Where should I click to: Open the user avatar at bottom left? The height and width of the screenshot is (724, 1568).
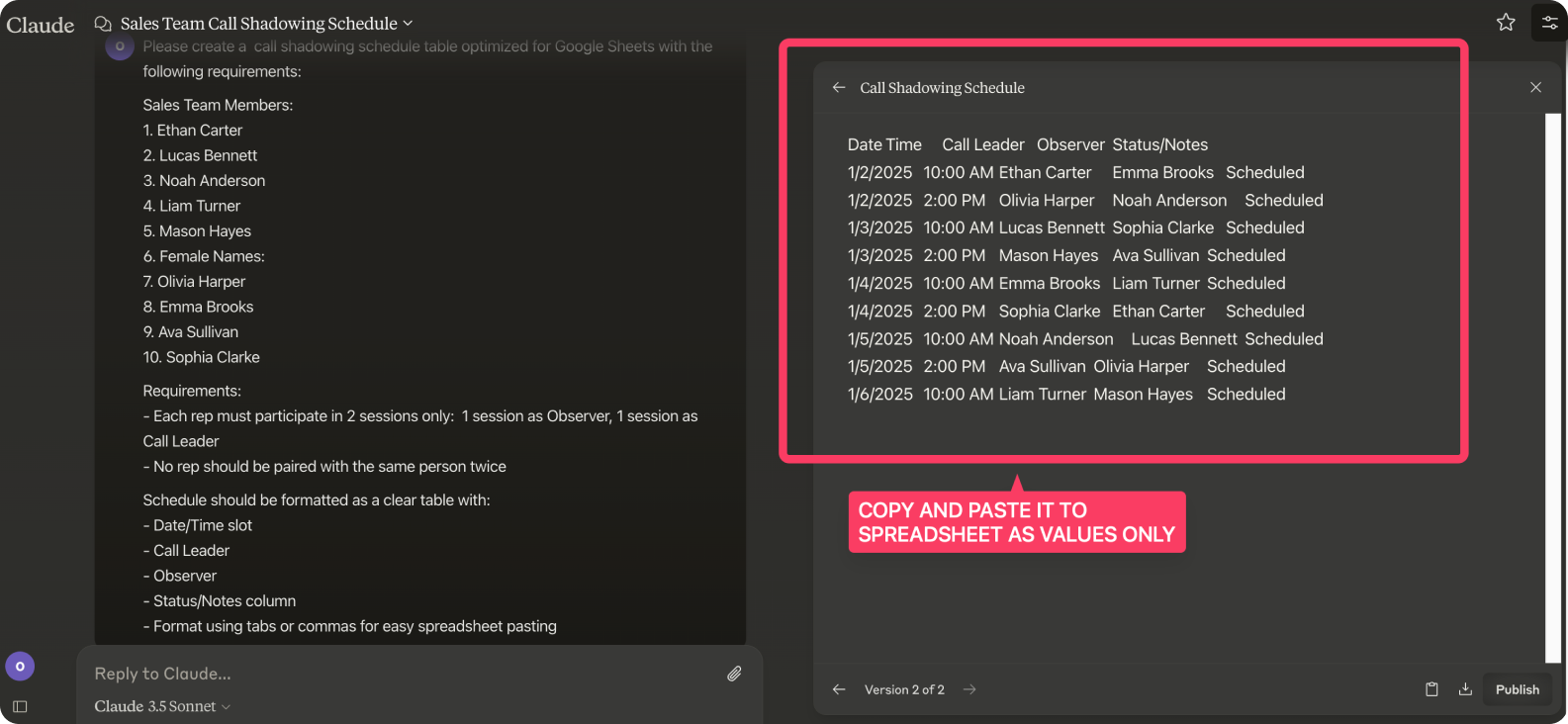coord(20,667)
